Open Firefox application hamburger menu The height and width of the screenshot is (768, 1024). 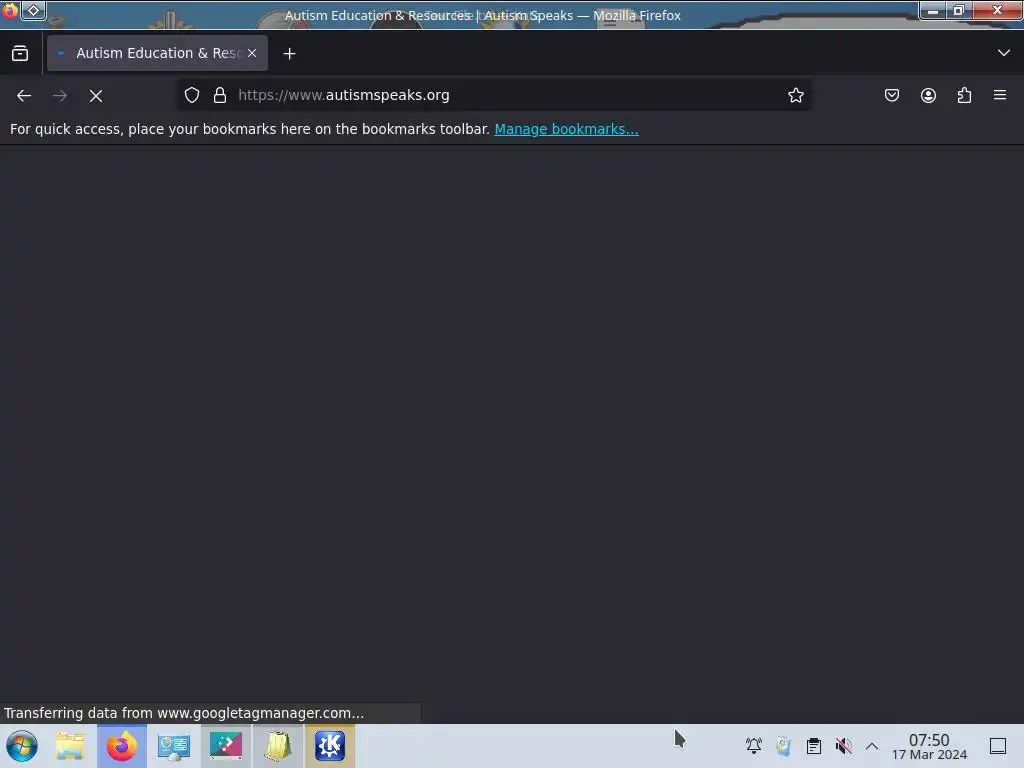(999, 95)
